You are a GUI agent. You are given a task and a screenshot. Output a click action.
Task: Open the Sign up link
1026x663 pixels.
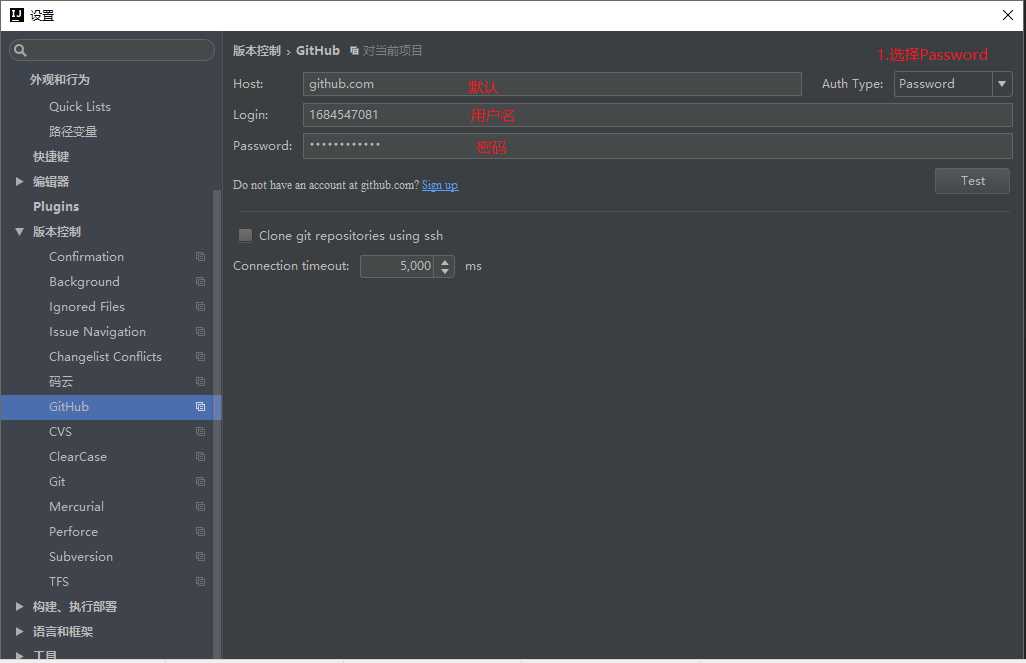pos(440,185)
